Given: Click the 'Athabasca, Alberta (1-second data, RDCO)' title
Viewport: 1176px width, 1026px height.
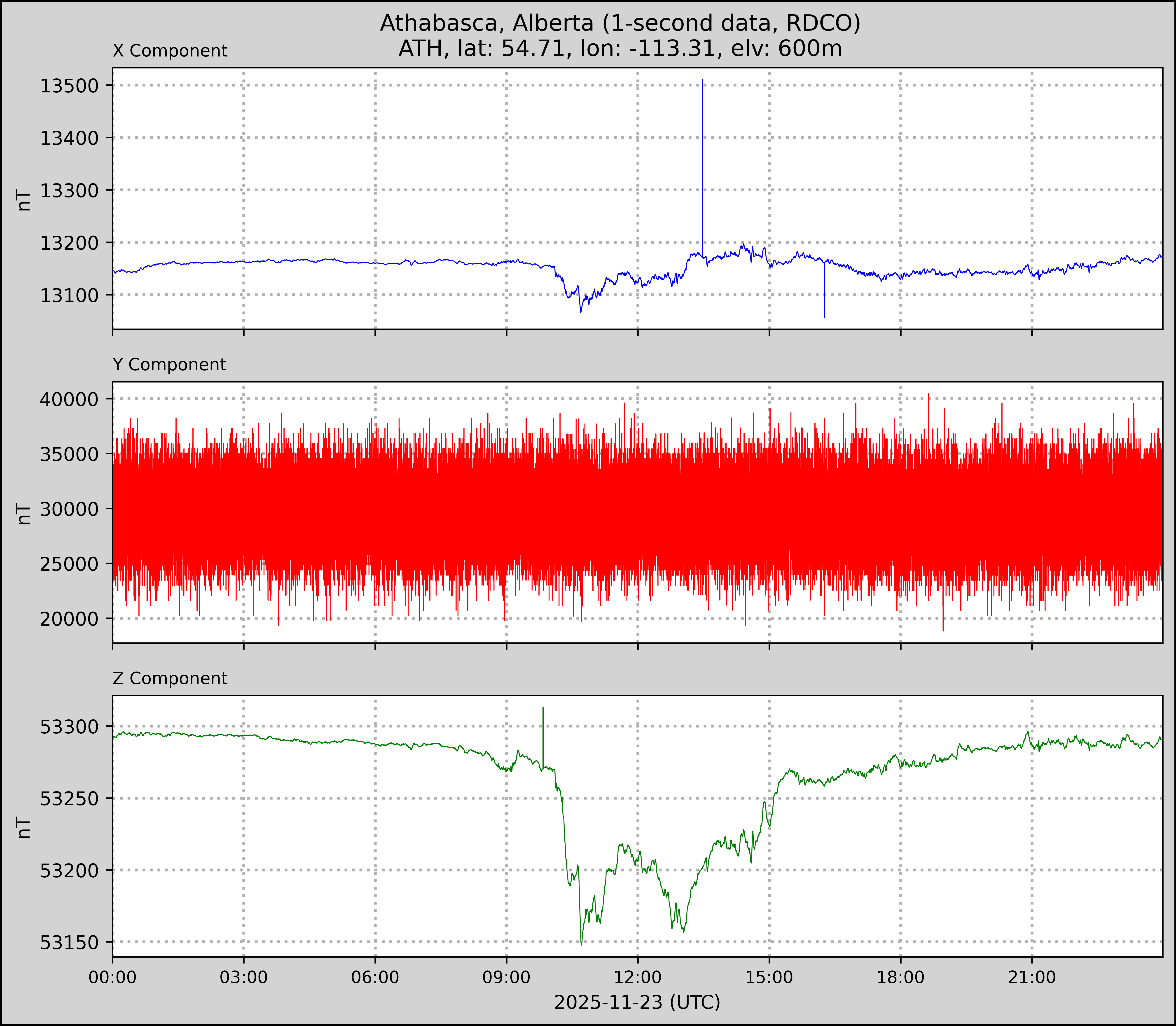Looking at the screenshot, I should tap(620, 23).
